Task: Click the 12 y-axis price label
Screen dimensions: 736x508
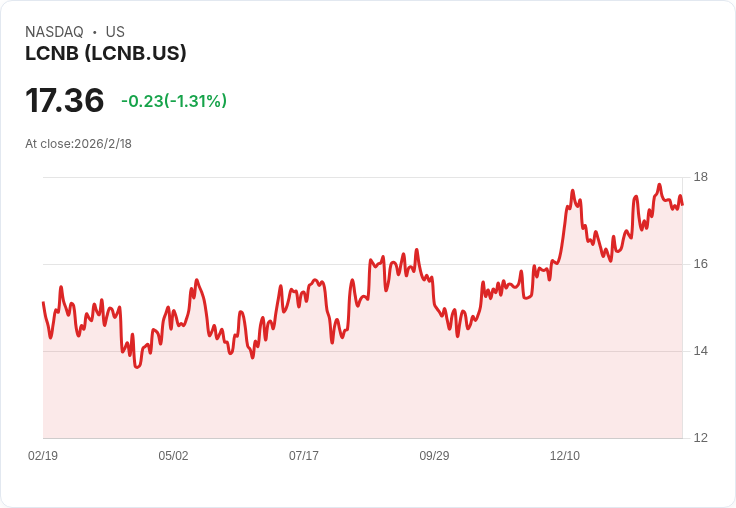Action: pyautogui.click(x=701, y=438)
